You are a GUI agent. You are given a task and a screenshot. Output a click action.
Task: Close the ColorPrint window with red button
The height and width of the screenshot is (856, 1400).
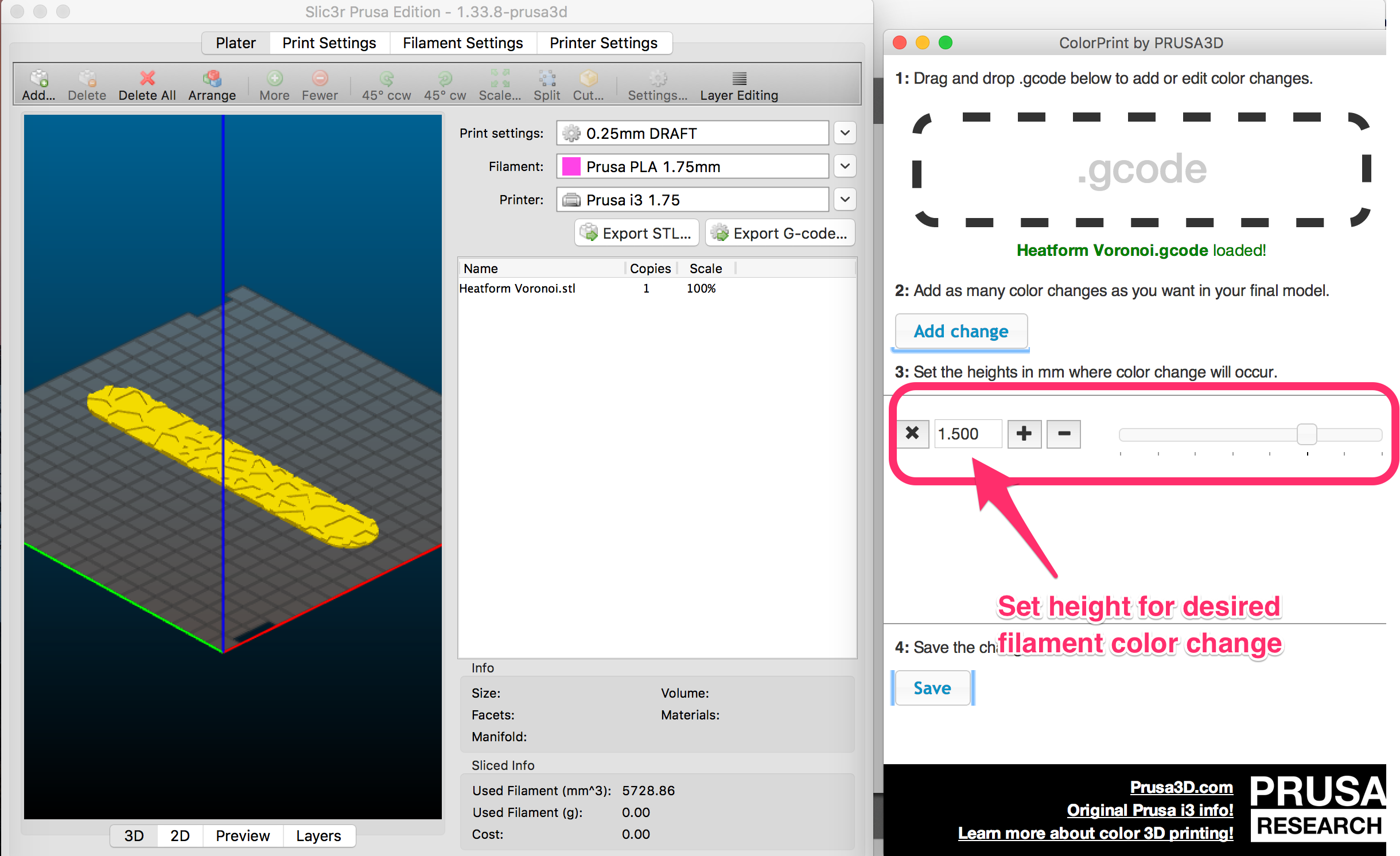900,42
